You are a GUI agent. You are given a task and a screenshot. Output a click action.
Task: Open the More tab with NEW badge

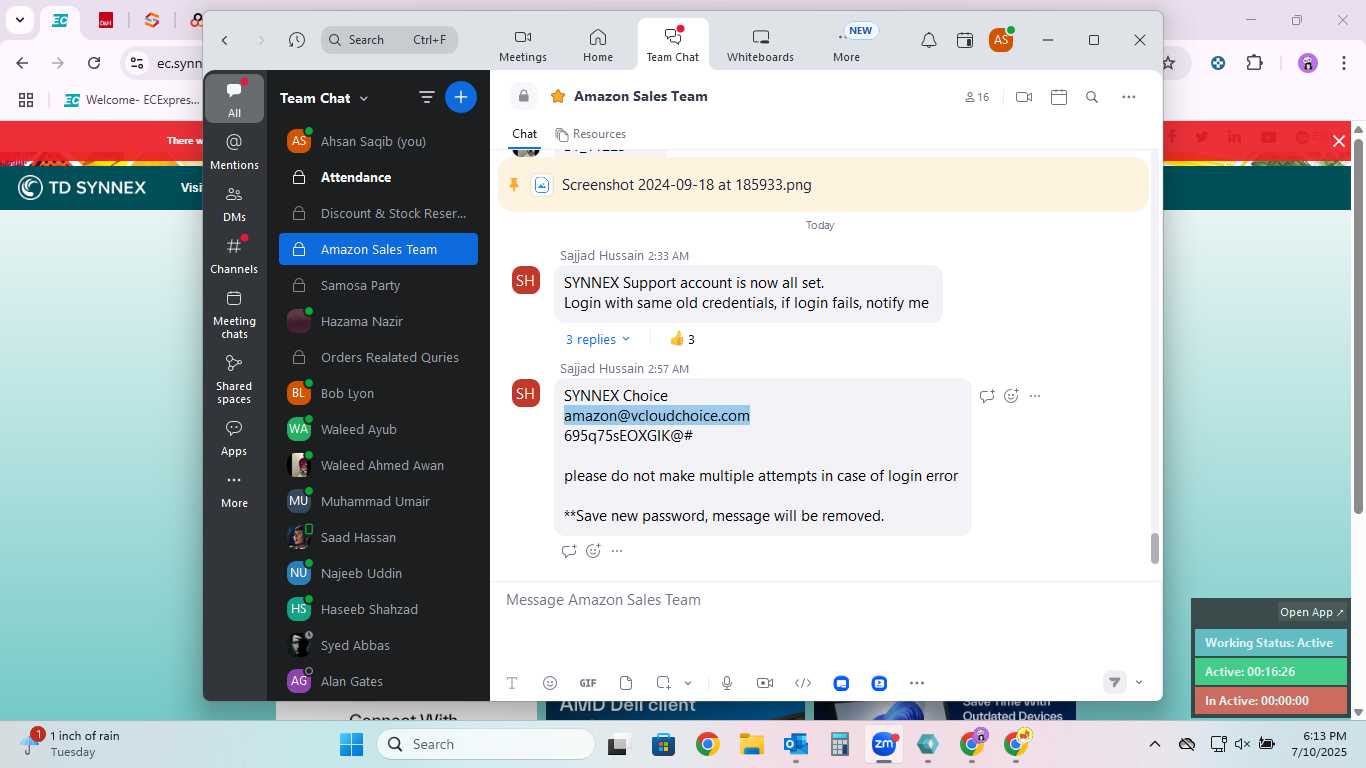point(847,46)
